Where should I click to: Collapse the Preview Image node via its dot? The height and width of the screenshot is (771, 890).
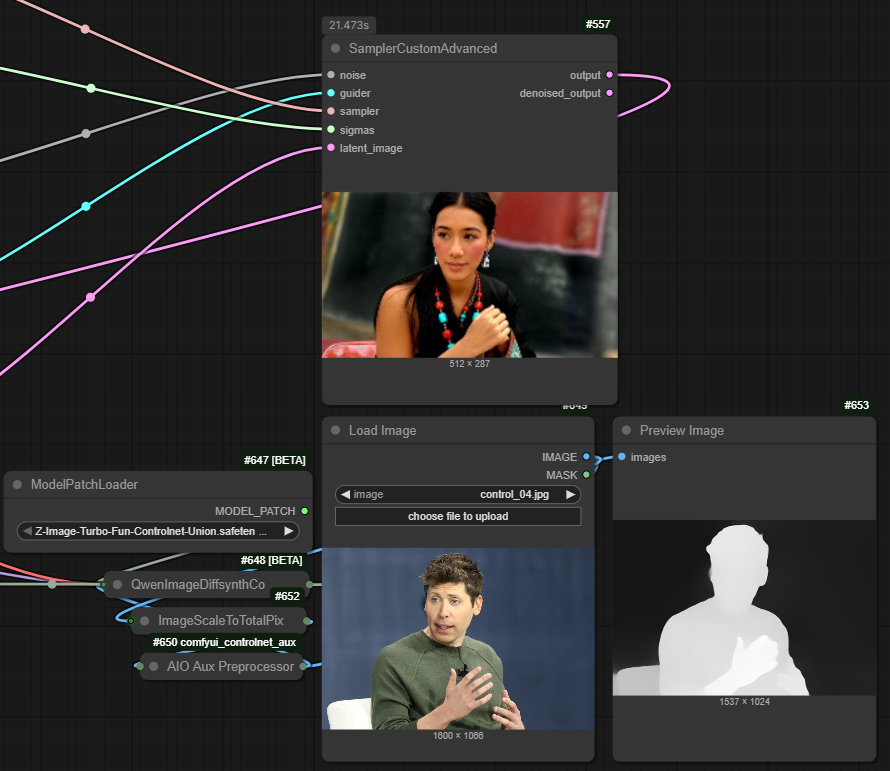pos(627,430)
